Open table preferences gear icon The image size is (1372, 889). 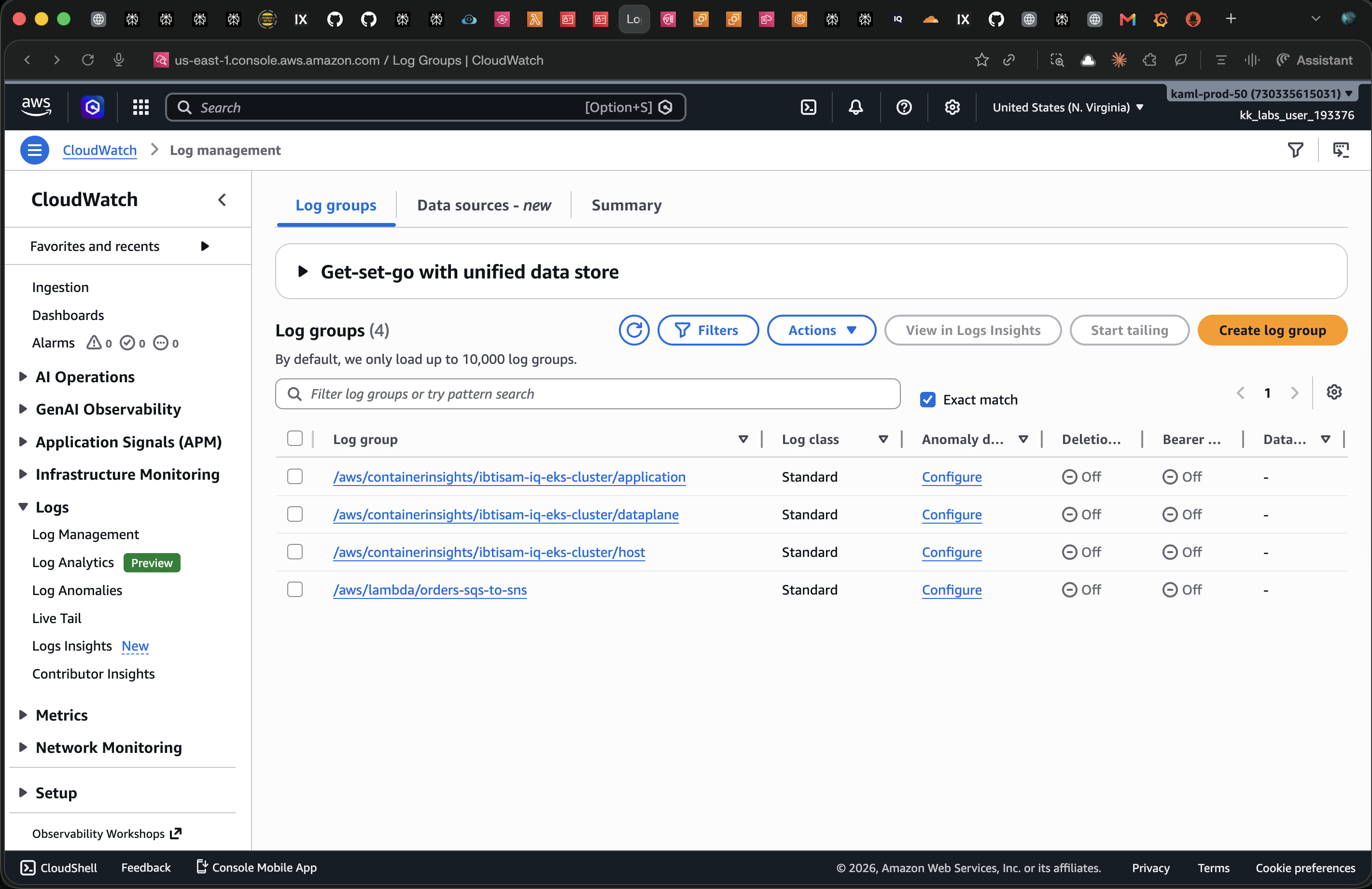tap(1334, 392)
